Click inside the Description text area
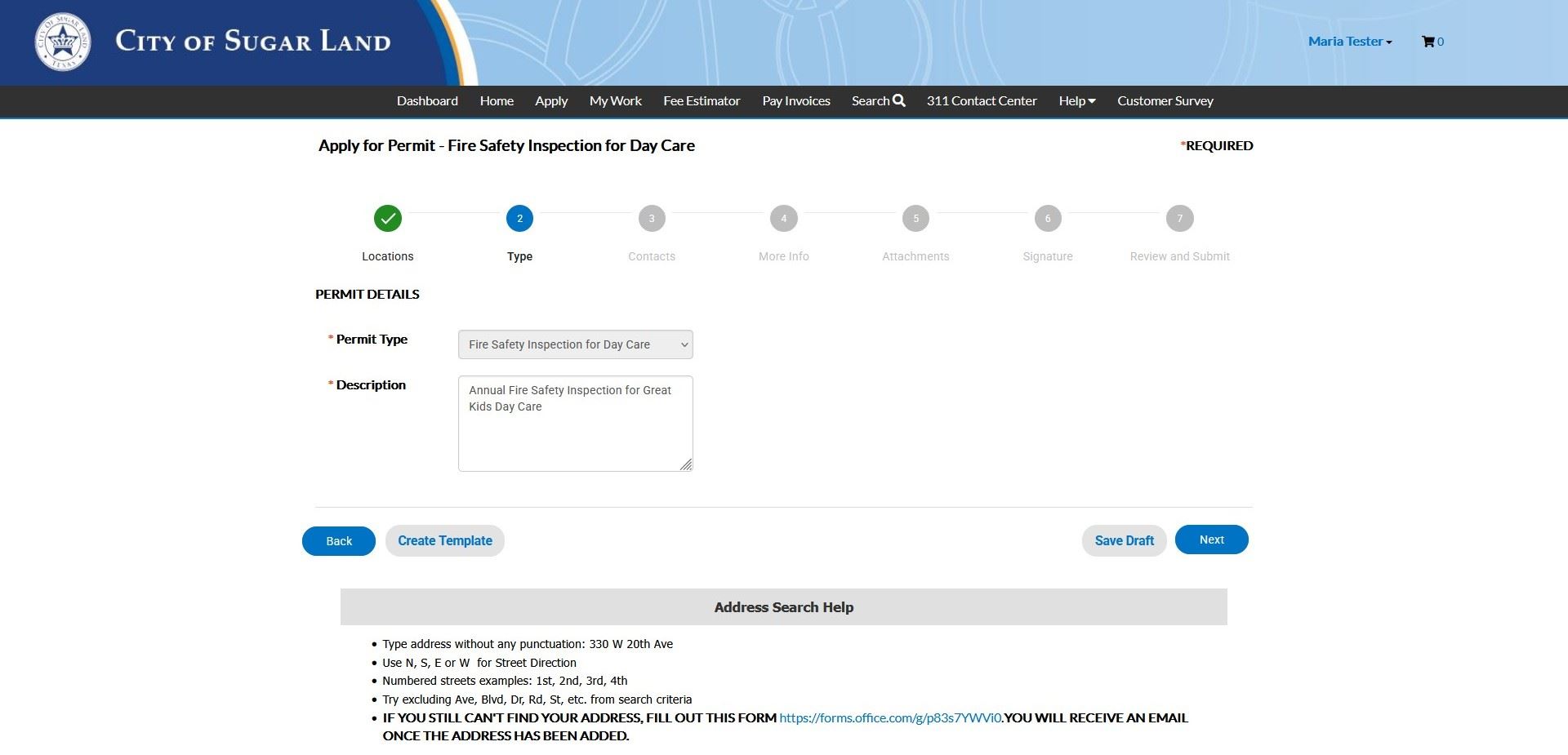1568x755 pixels. (x=575, y=423)
